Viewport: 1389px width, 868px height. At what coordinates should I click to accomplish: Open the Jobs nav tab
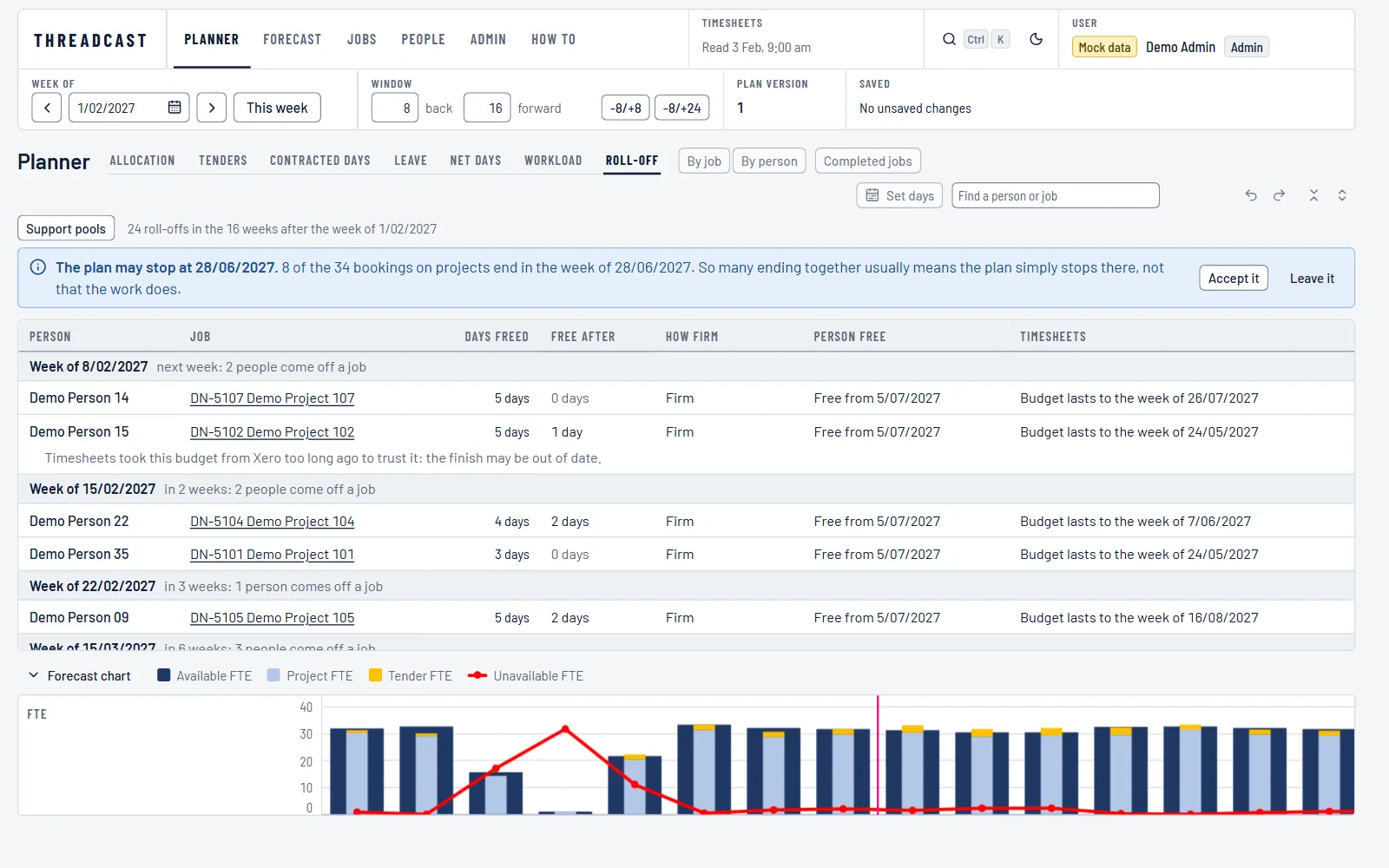tap(362, 39)
